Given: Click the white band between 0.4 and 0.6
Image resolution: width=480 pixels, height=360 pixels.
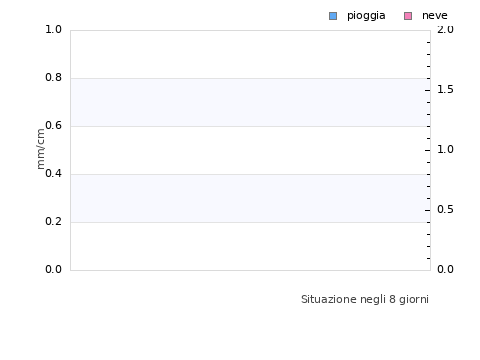Looking at the screenshot, I should (250, 150).
